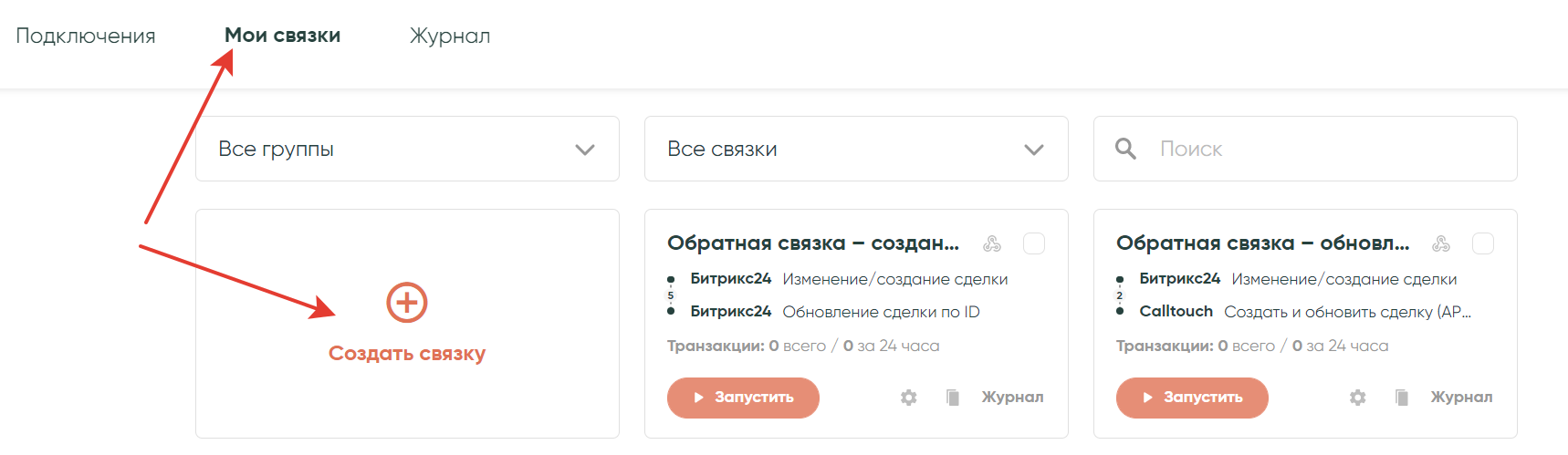1568x455 pixels.
Task: Click copy icon on the Calltouch card
Action: [1402, 398]
